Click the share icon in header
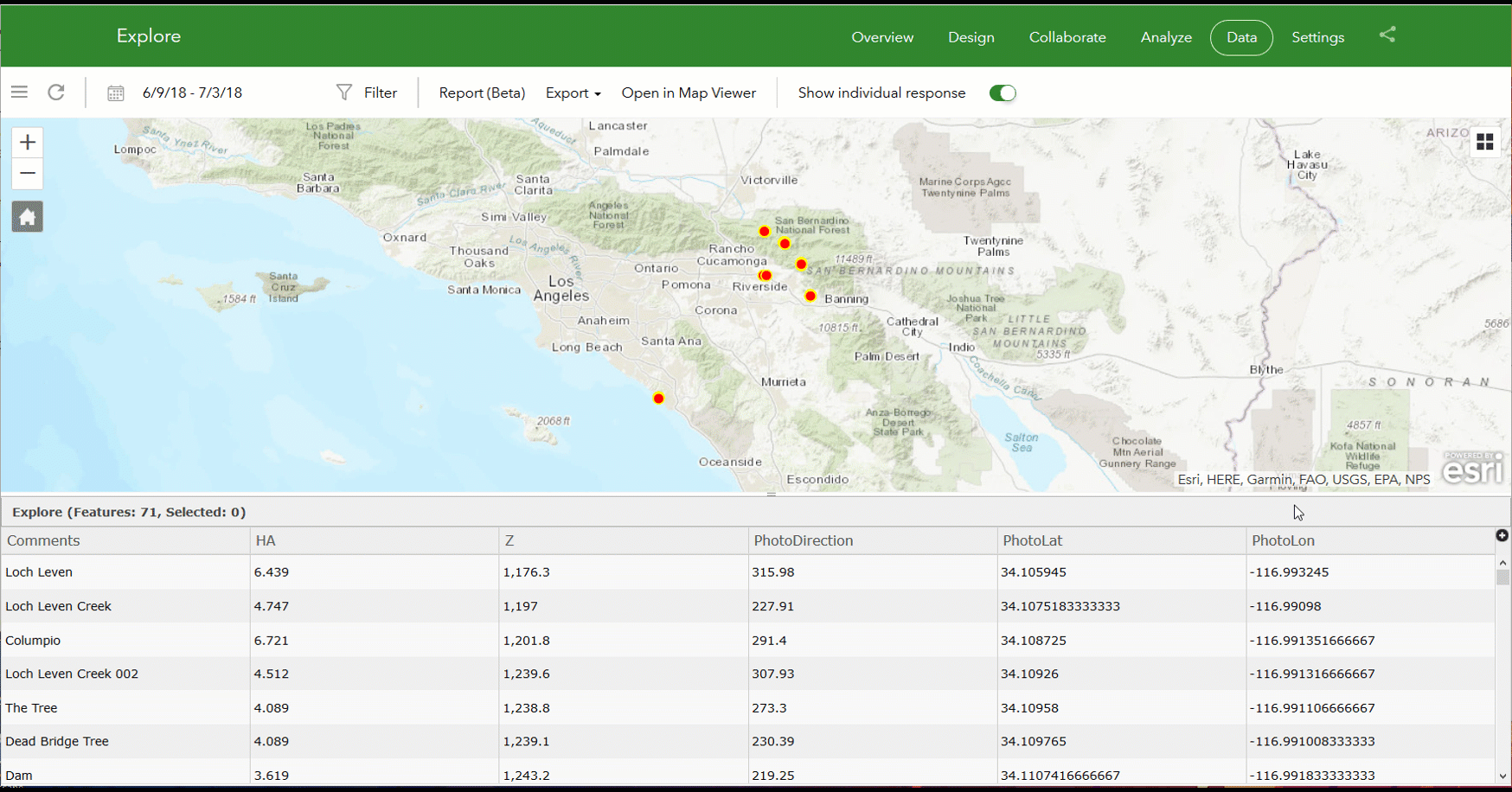The height and width of the screenshot is (792, 1512). coord(1387,35)
